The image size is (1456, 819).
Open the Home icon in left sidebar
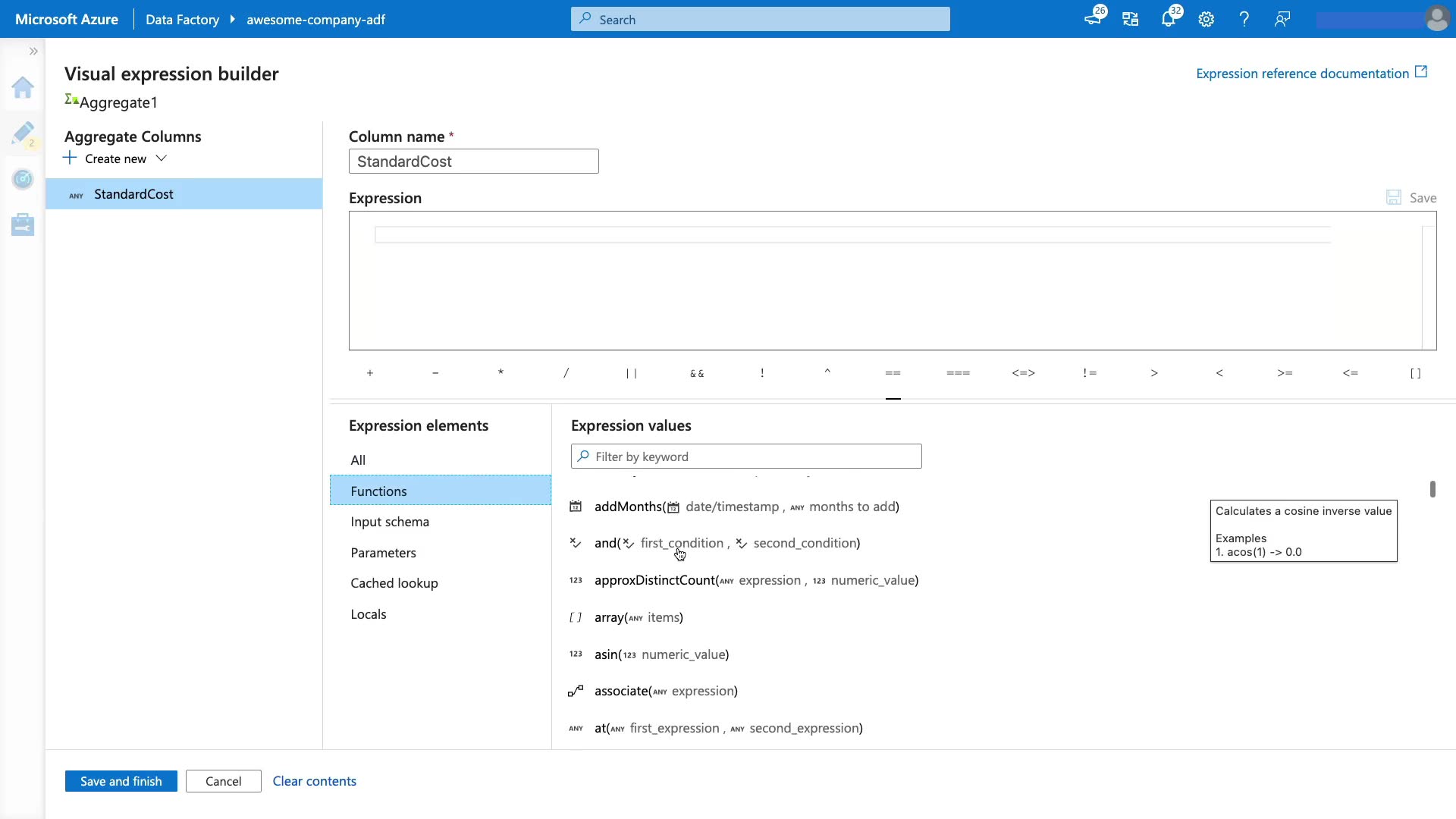pos(23,88)
